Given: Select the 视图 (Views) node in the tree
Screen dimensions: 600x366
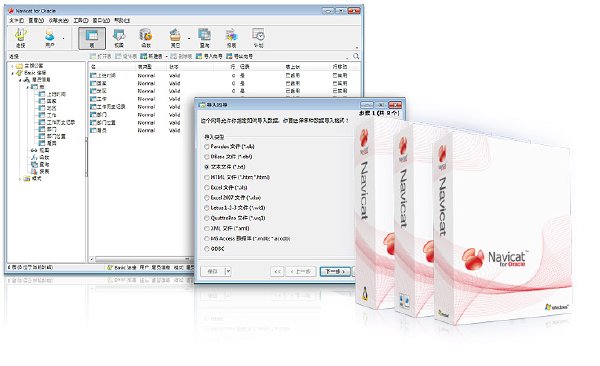Looking at the screenshot, I should 40,150.
